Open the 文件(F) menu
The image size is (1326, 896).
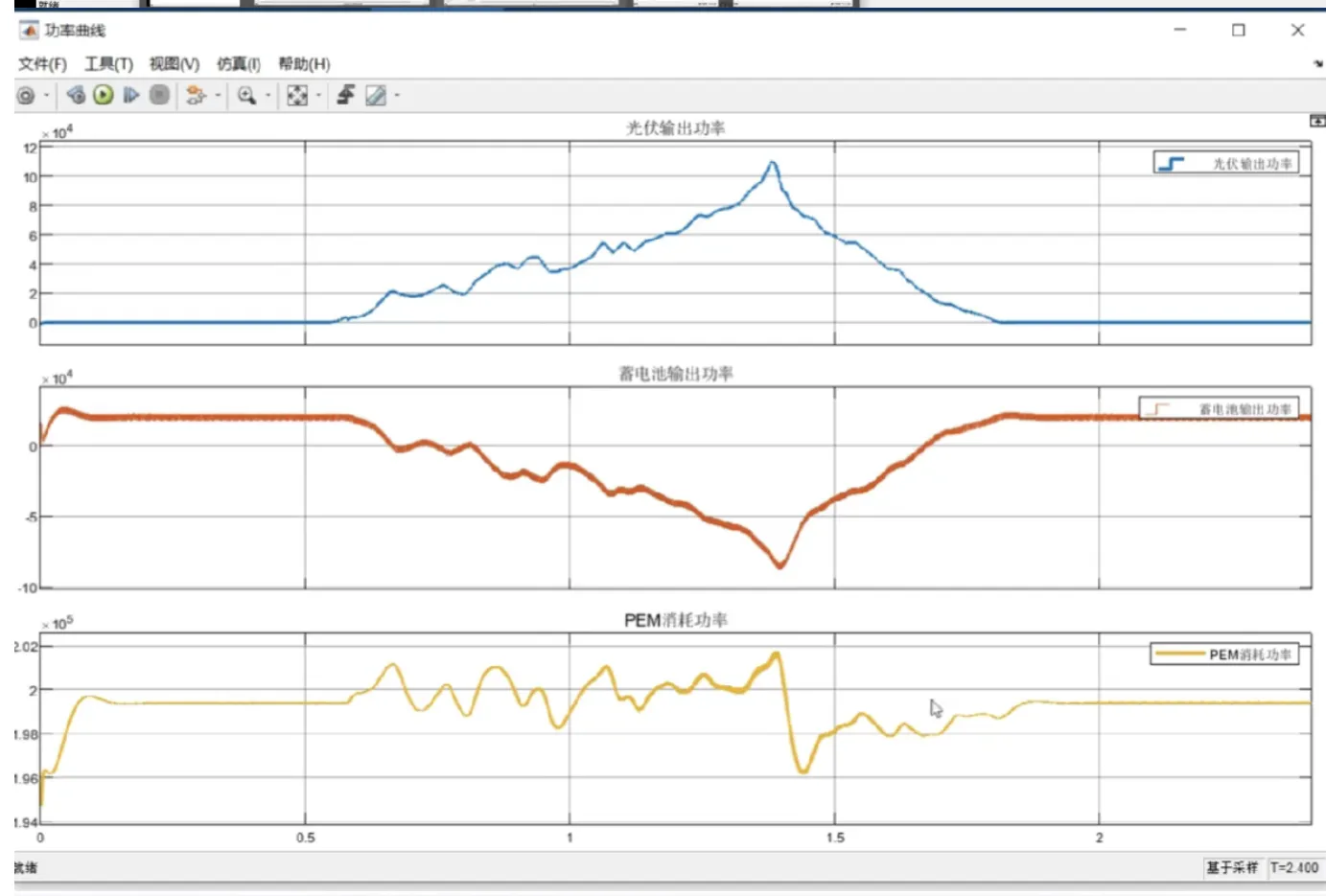(x=42, y=64)
